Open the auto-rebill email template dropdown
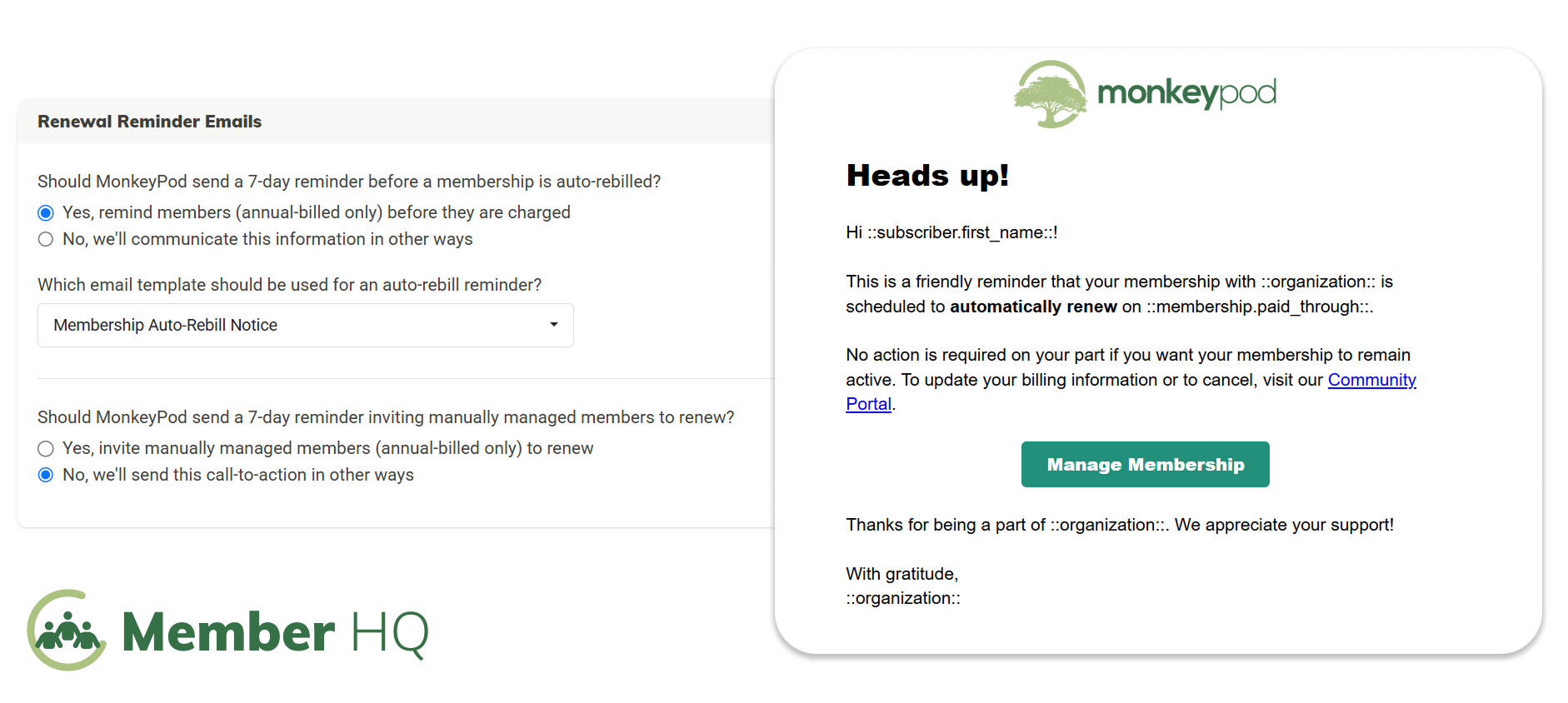This screenshot has height=703, width=1568. pyautogui.click(x=305, y=325)
